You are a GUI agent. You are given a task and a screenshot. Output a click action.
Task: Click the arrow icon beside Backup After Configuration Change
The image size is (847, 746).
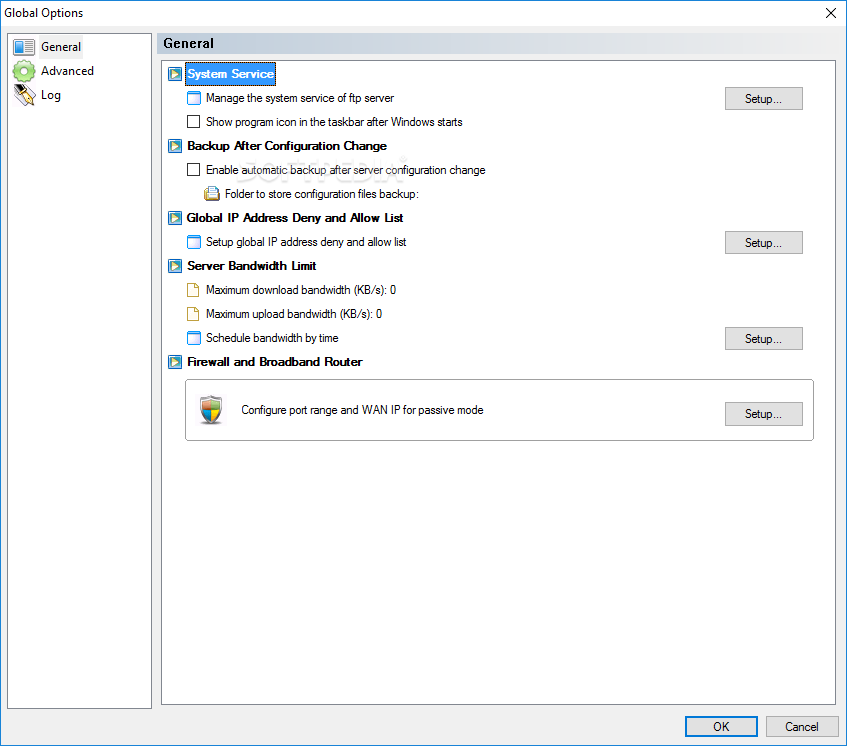175,146
